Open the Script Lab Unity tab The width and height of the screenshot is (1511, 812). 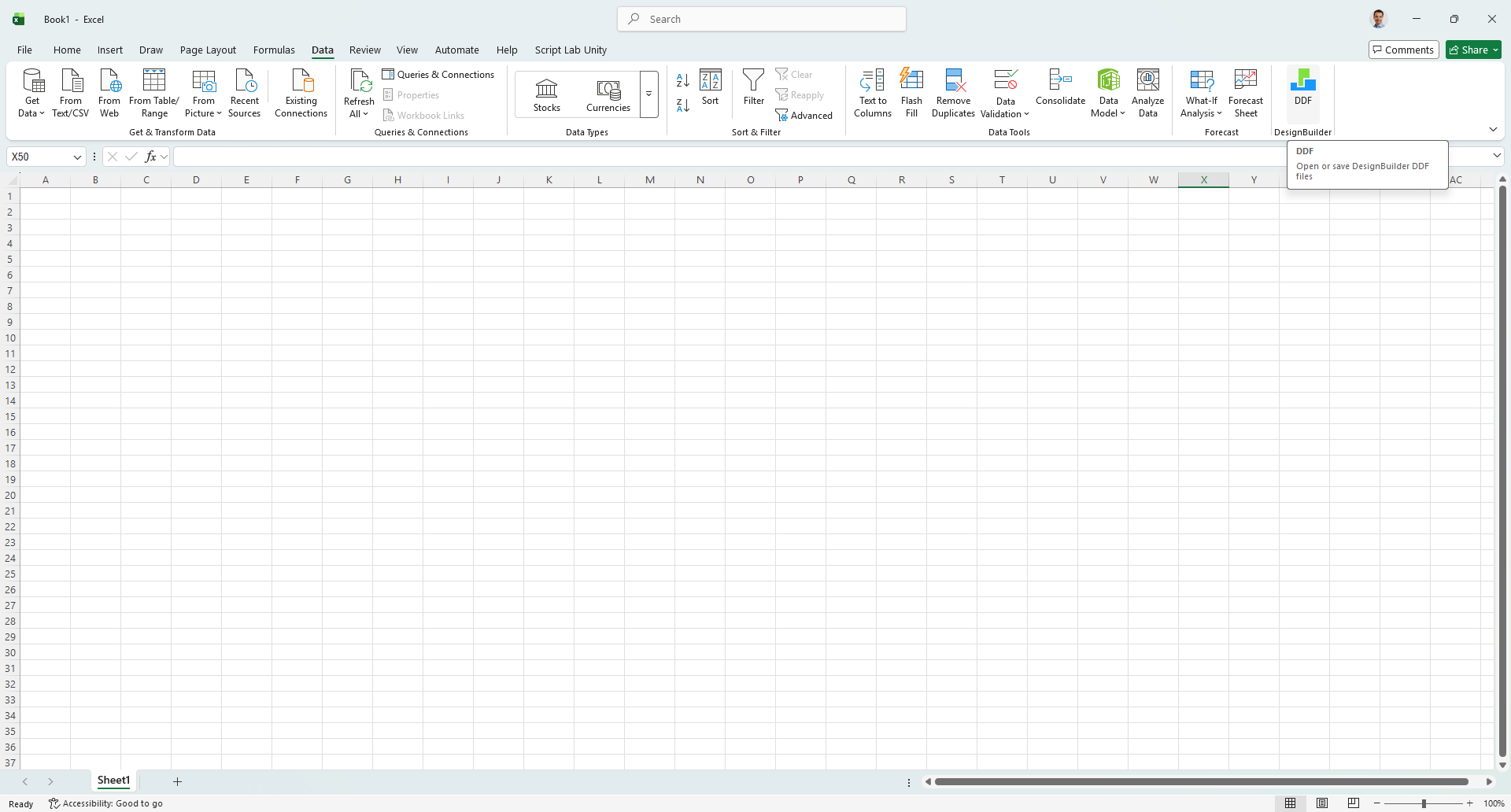pos(571,50)
